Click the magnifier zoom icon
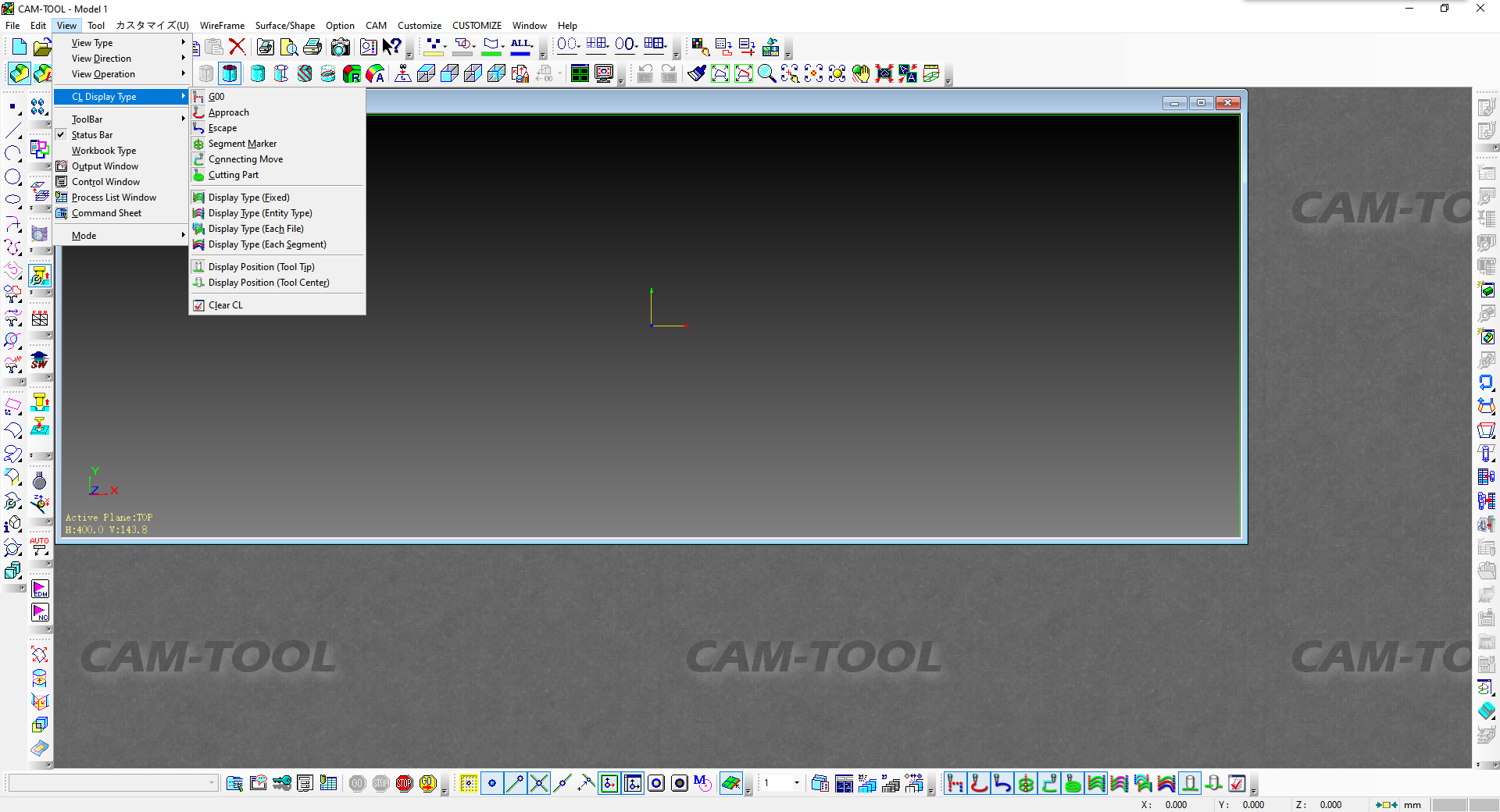The width and height of the screenshot is (1500, 812). click(767, 74)
